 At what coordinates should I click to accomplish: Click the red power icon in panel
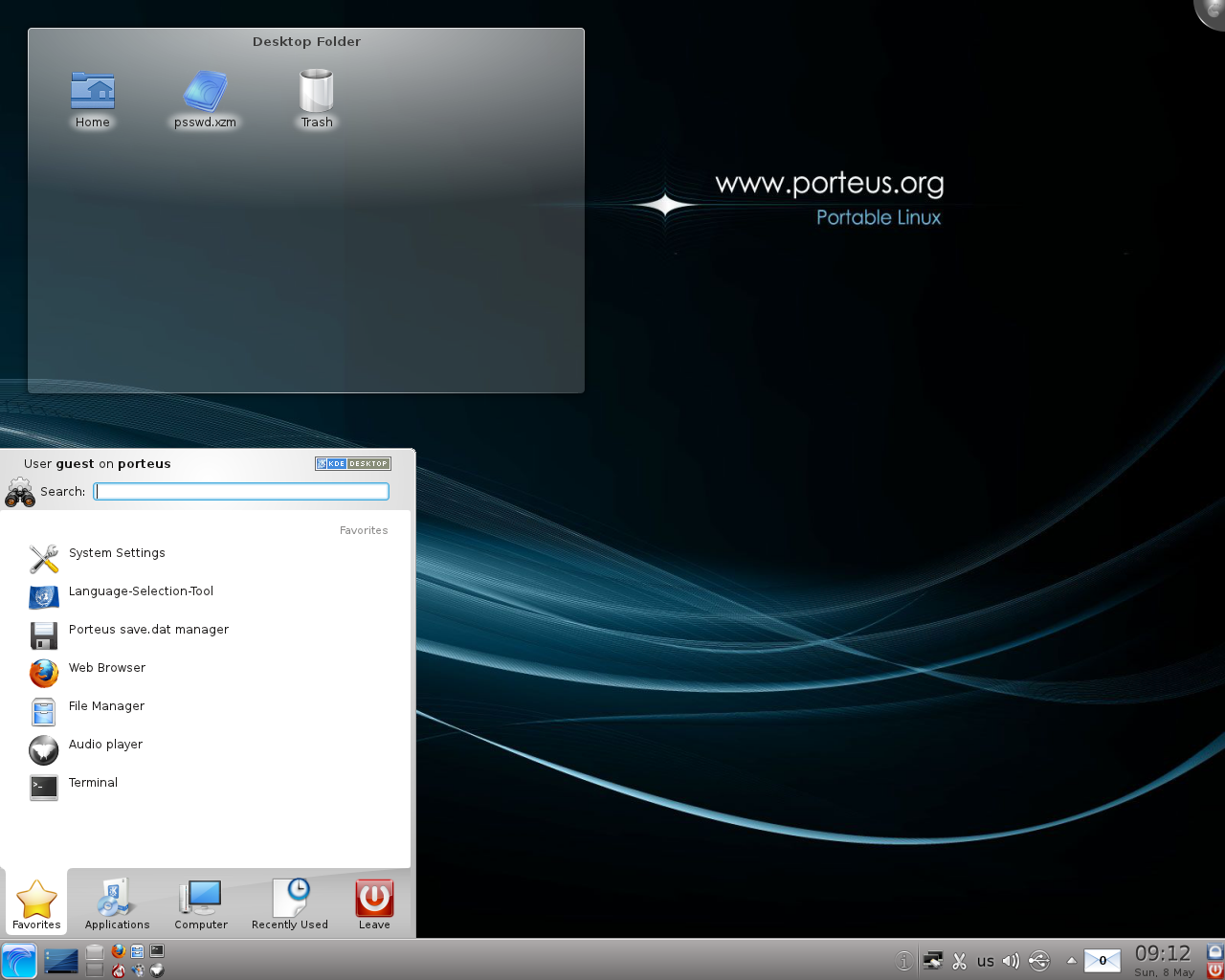(1215, 970)
